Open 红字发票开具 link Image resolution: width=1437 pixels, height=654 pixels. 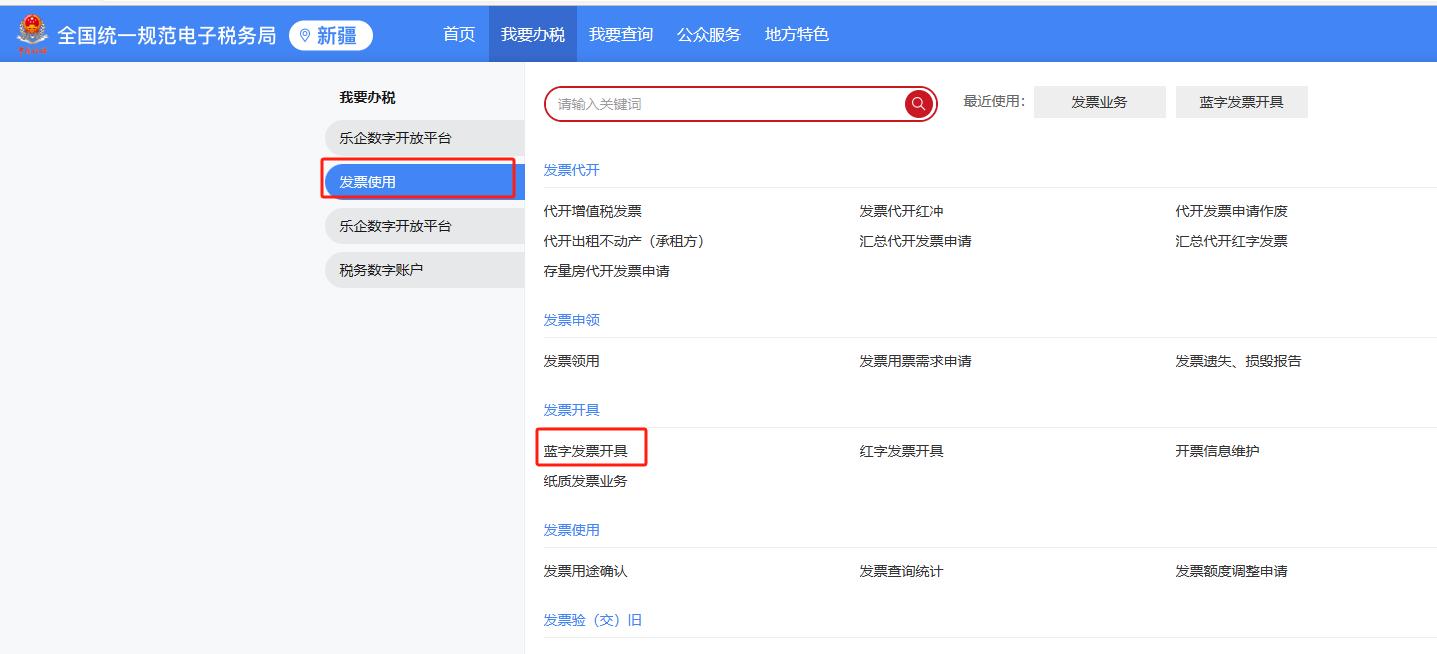point(901,451)
